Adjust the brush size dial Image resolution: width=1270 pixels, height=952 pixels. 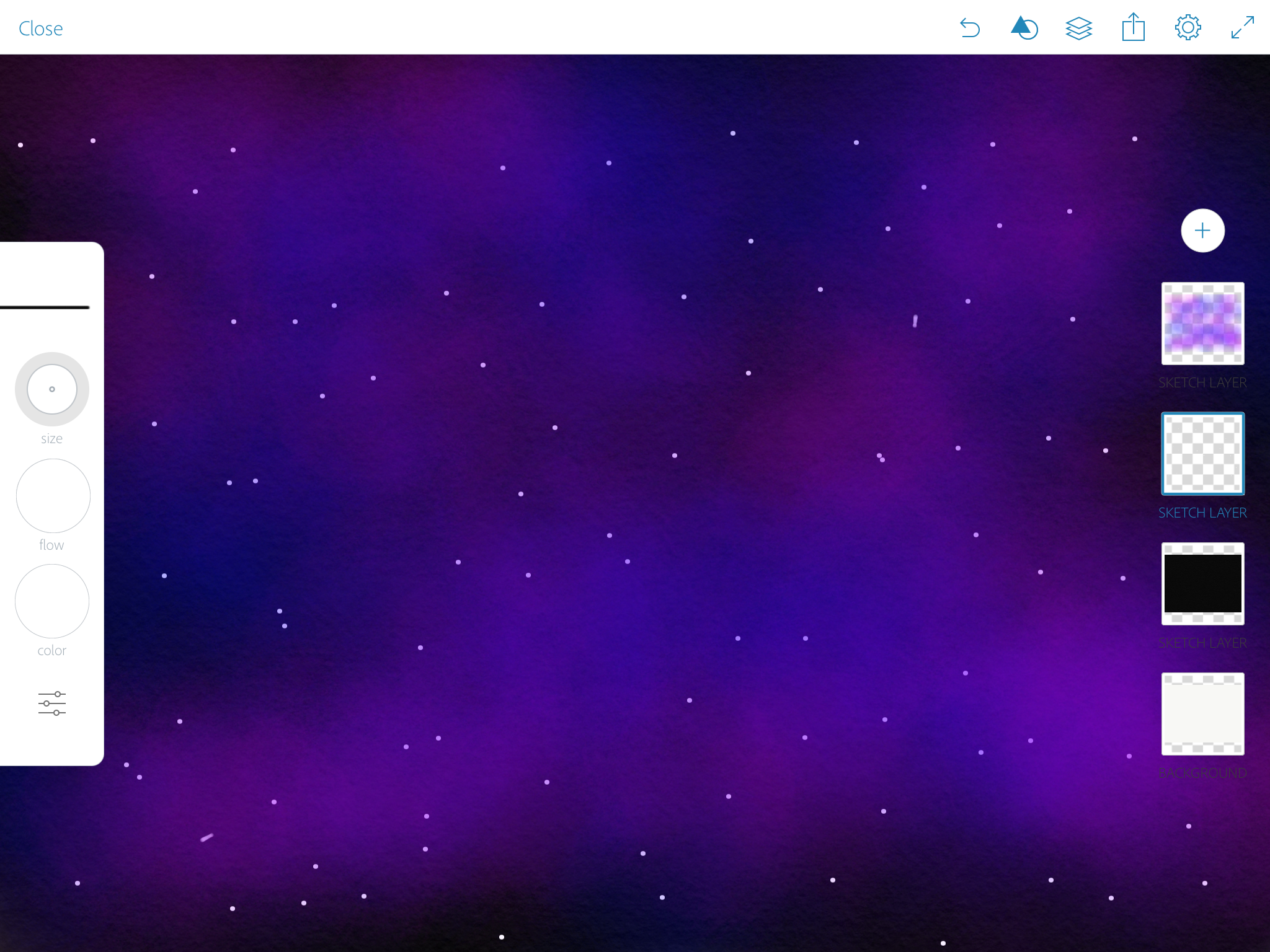(x=52, y=389)
